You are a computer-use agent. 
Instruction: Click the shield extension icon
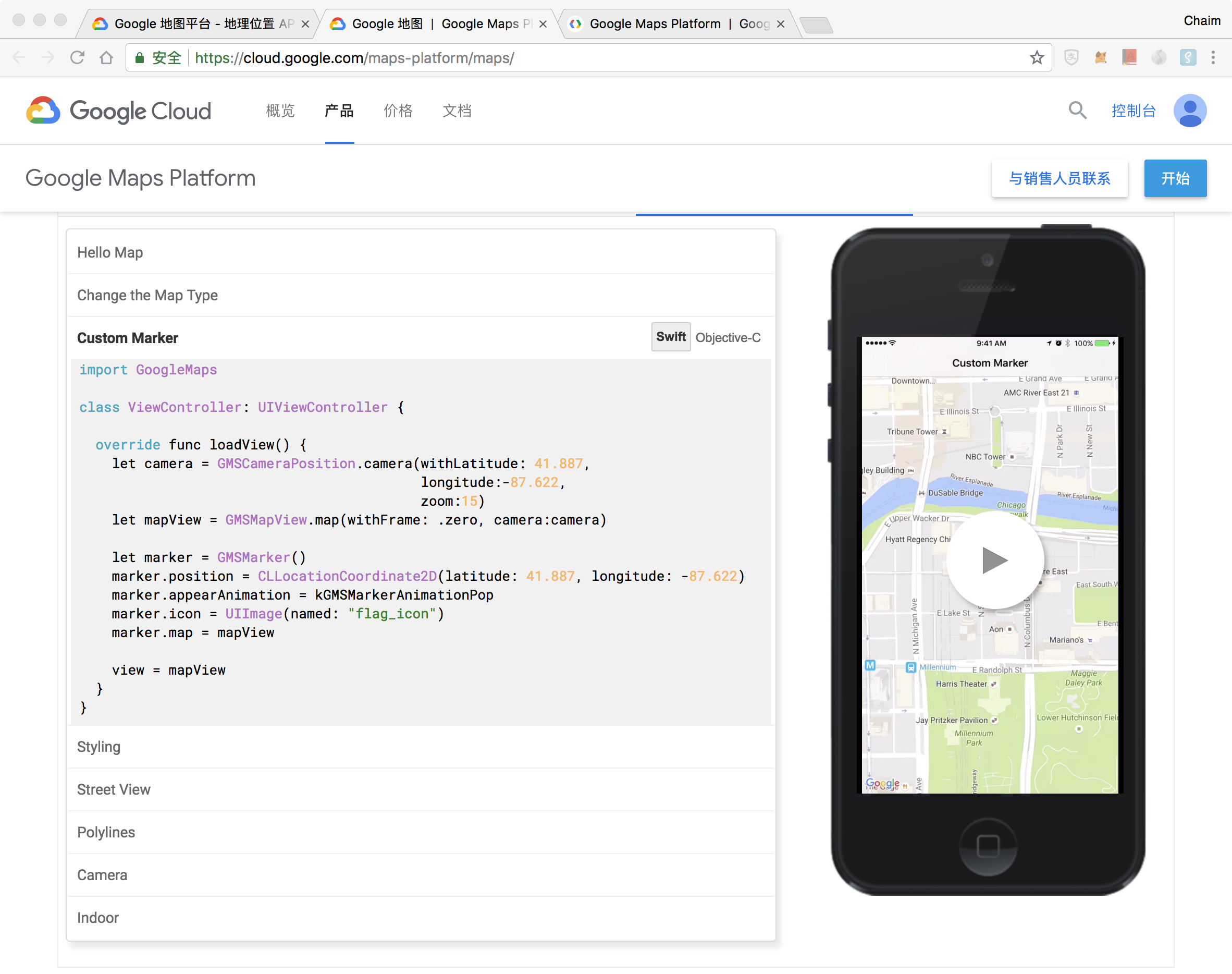(x=1071, y=57)
